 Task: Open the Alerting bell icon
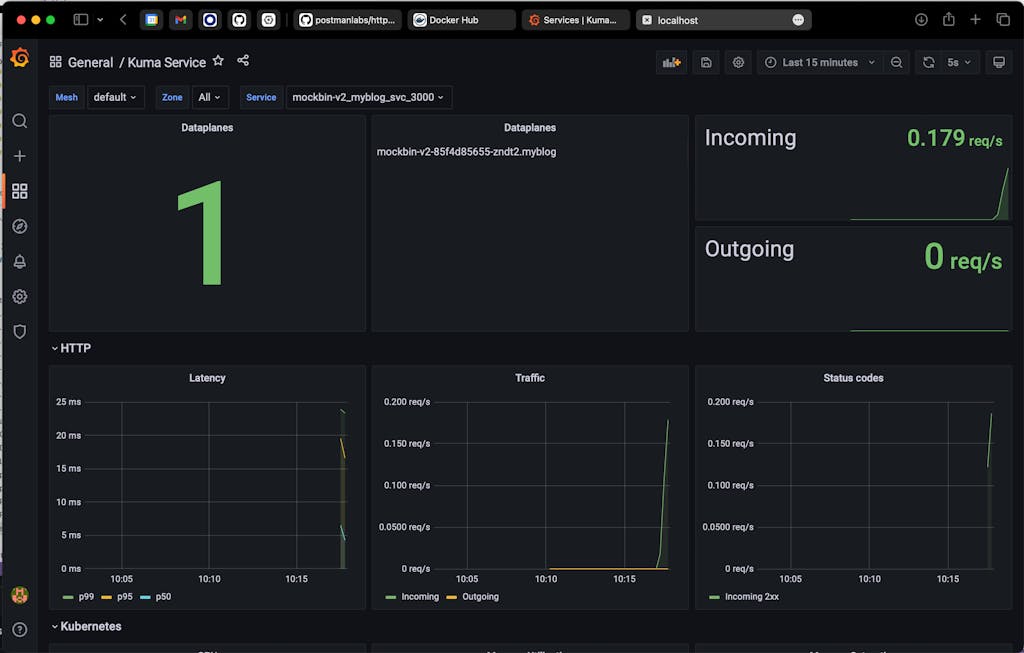point(19,262)
